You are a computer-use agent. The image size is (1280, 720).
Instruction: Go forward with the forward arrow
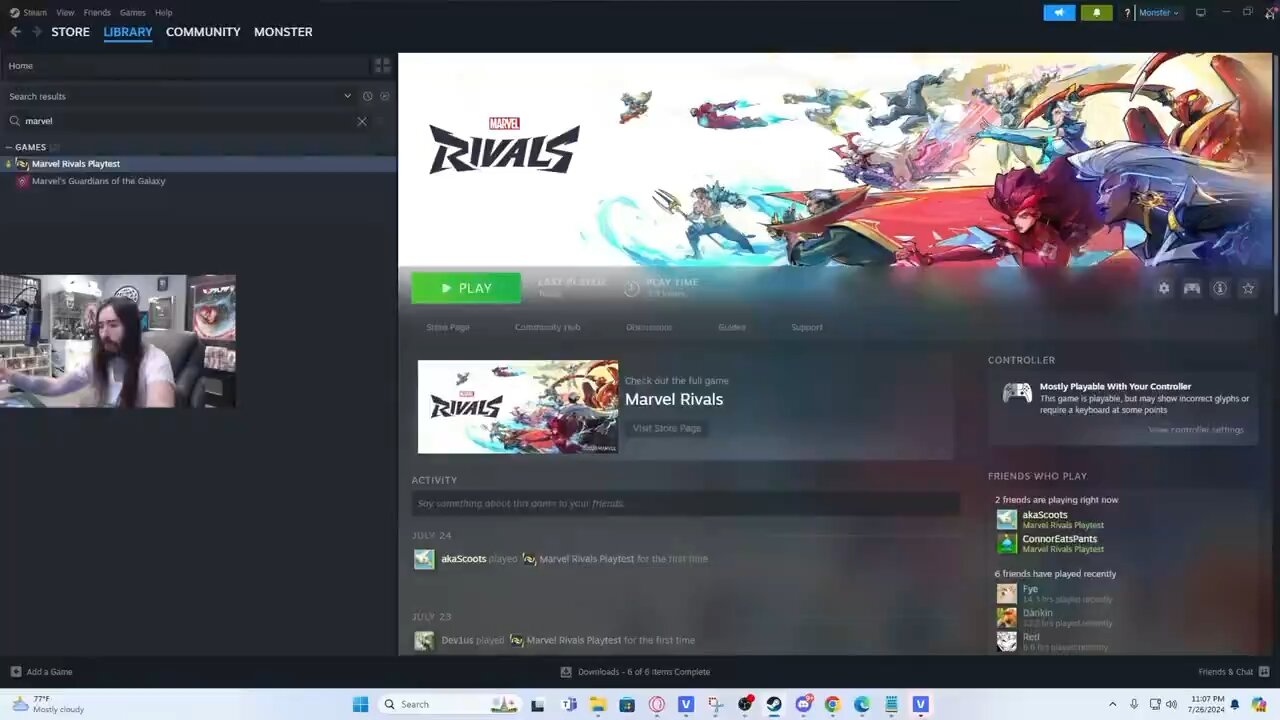tap(37, 32)
